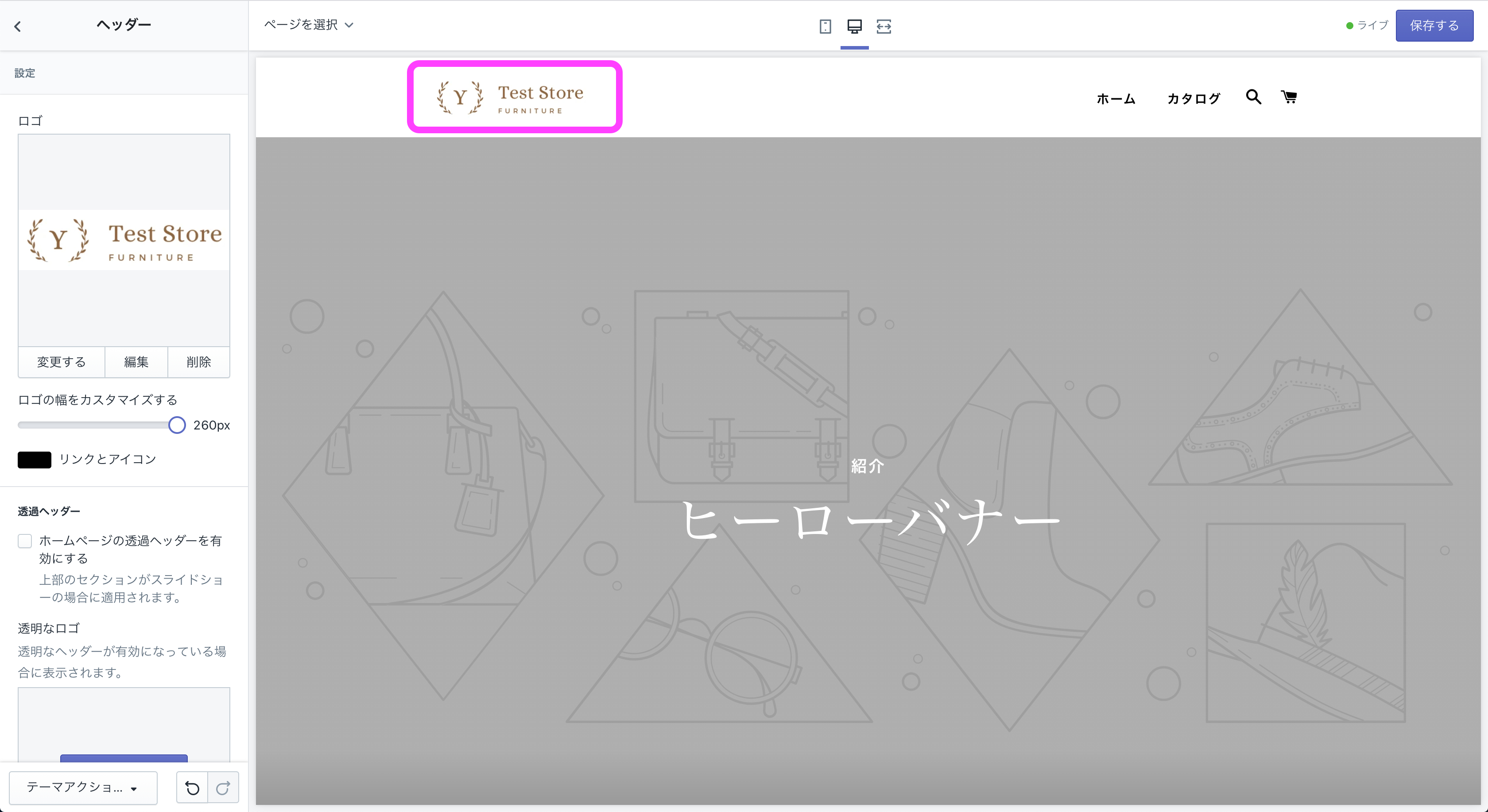Switch to fullscreen width preview icon
1488x812 pixels.
tap(884, 27)
